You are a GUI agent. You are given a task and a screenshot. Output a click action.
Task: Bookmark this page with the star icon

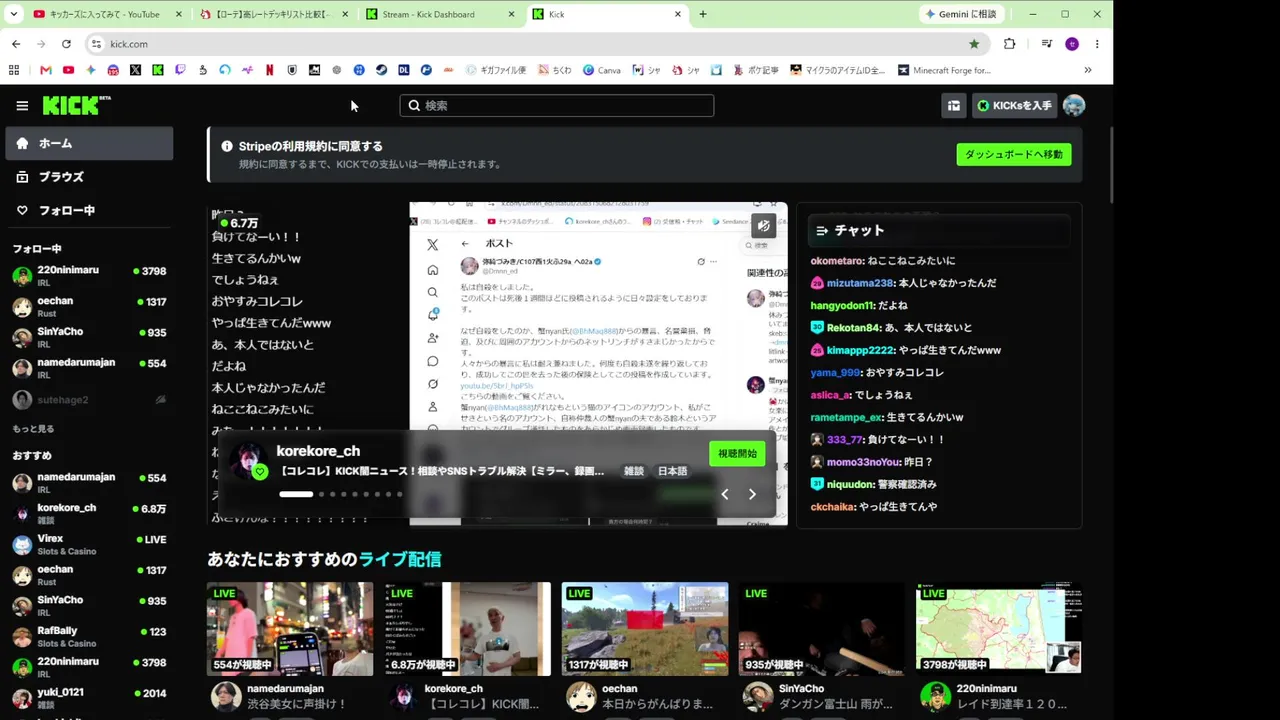coord(974,44)
